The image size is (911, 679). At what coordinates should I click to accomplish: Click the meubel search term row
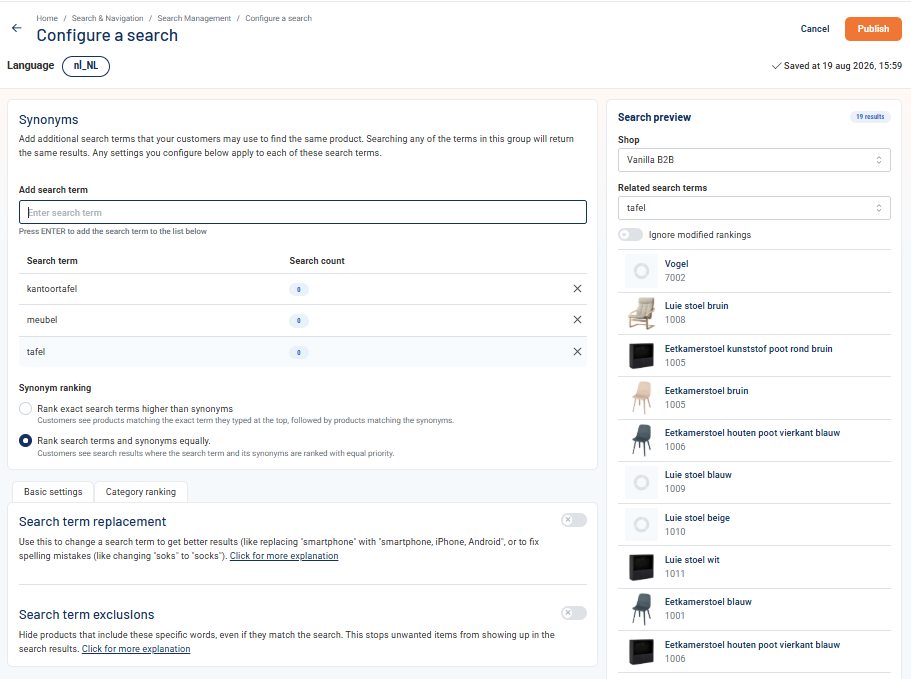303,320
